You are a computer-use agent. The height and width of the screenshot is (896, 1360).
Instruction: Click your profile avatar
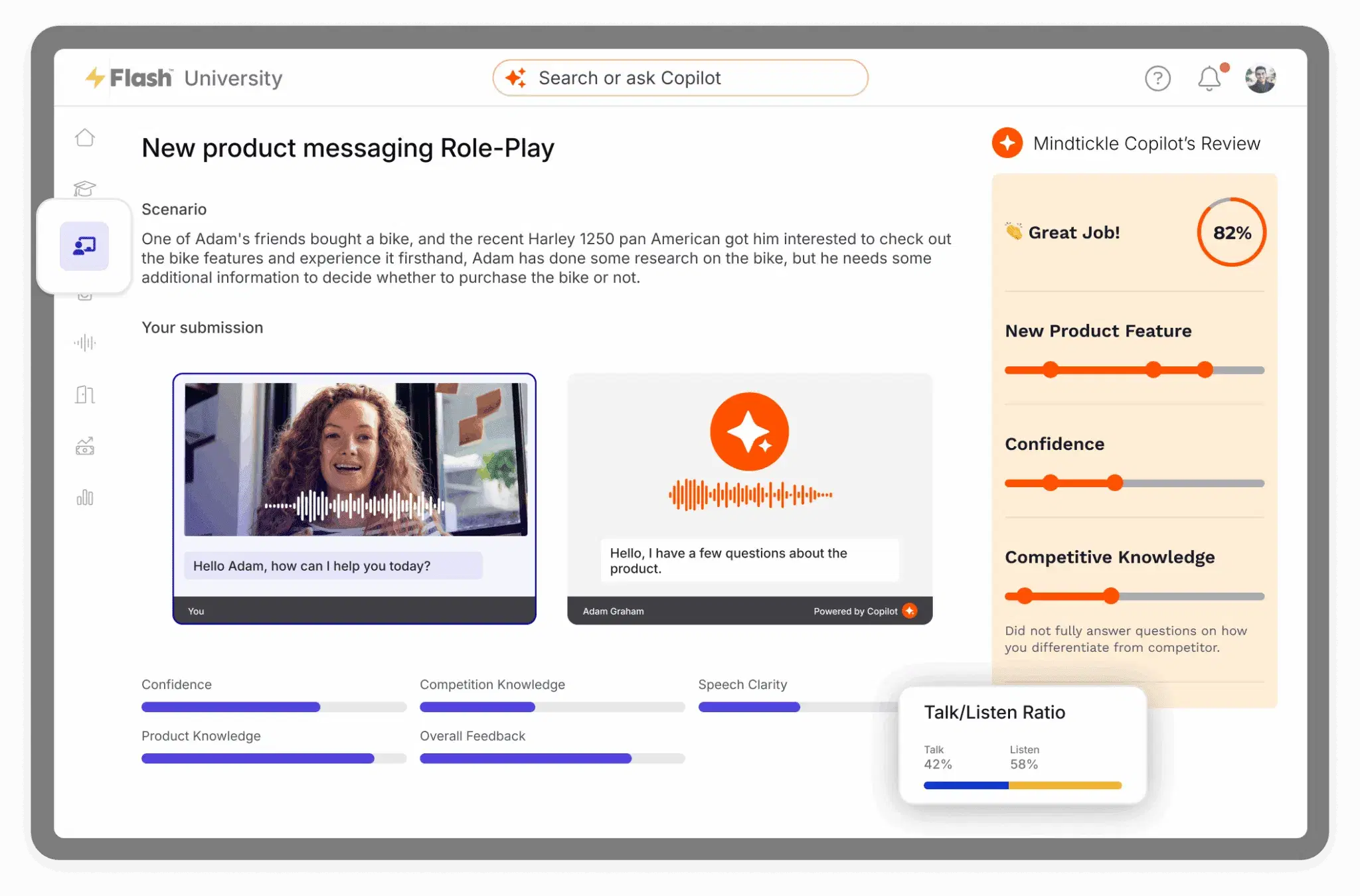1260,78
